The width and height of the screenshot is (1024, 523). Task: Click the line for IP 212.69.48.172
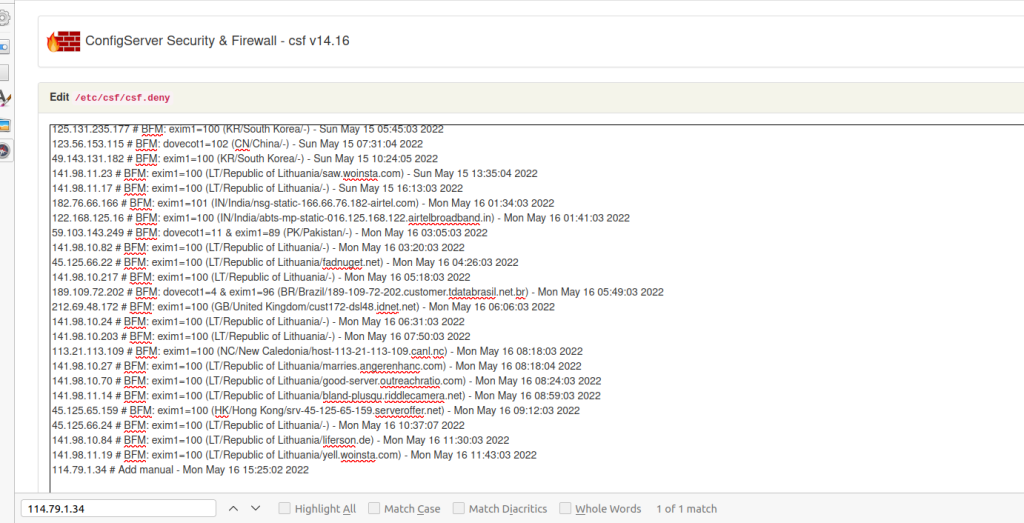[303, 307]
